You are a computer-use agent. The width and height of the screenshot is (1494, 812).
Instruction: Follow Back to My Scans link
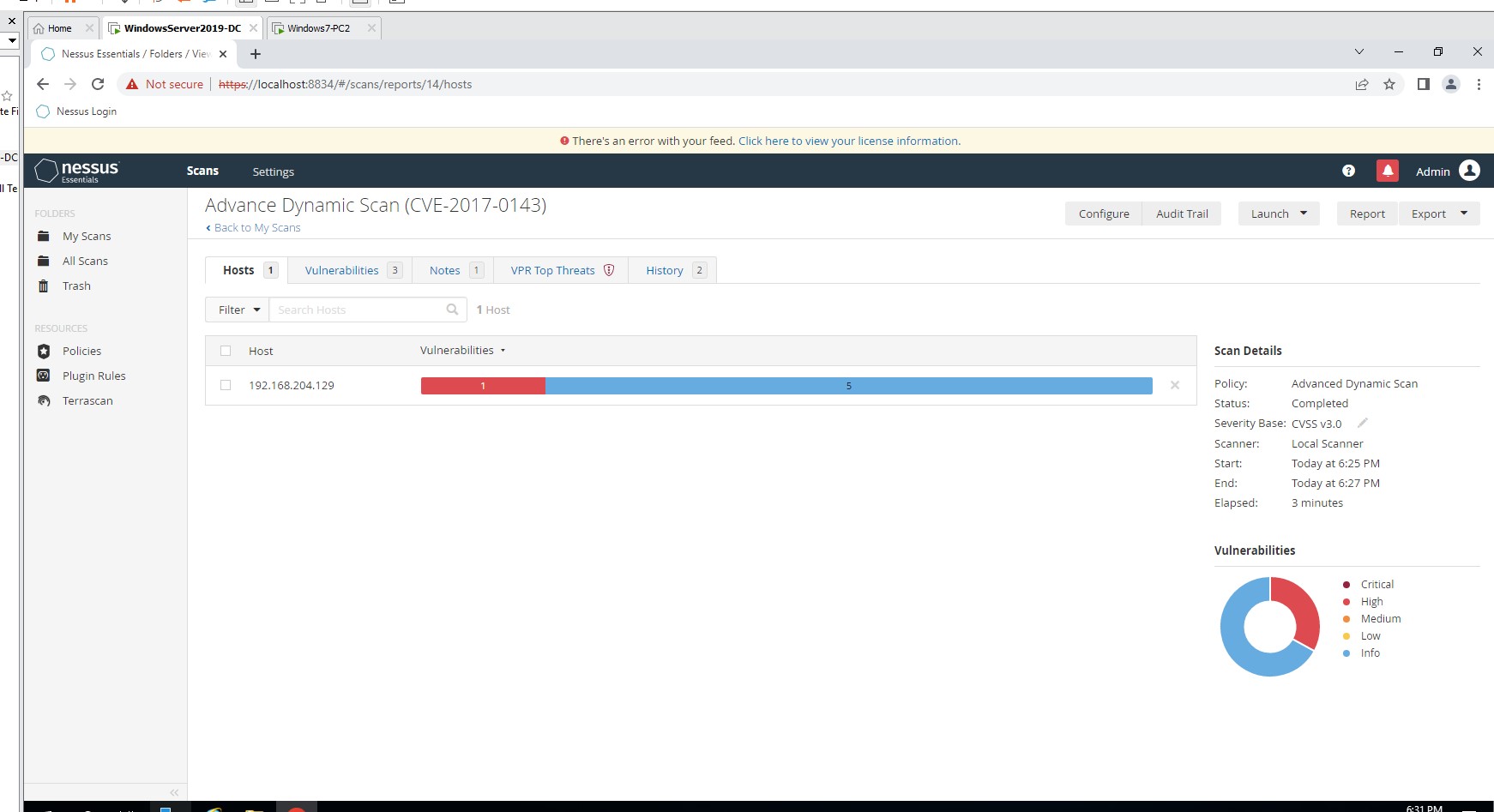coord(253,227)
